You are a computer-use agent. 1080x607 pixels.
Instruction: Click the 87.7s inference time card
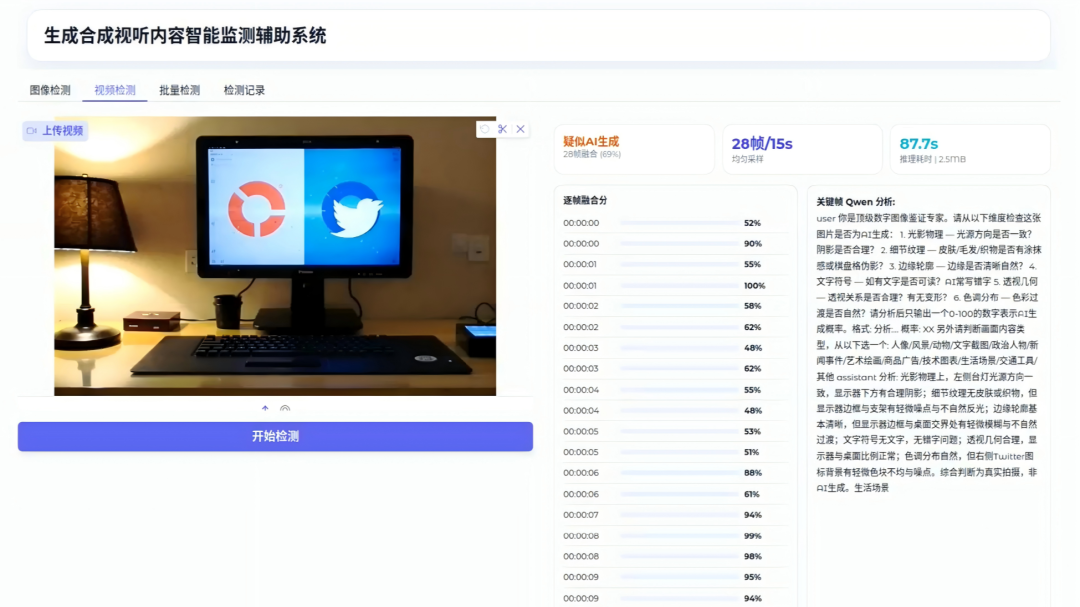pyautogui.click(x=970, y=149)
